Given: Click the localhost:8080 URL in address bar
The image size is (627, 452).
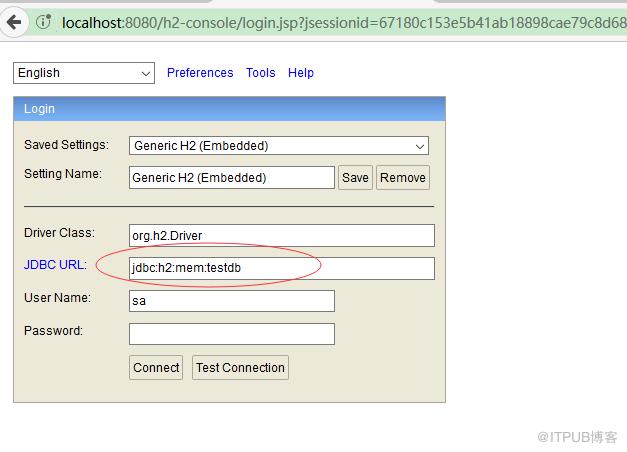Looking at the screenshot, I should point(344,23).
